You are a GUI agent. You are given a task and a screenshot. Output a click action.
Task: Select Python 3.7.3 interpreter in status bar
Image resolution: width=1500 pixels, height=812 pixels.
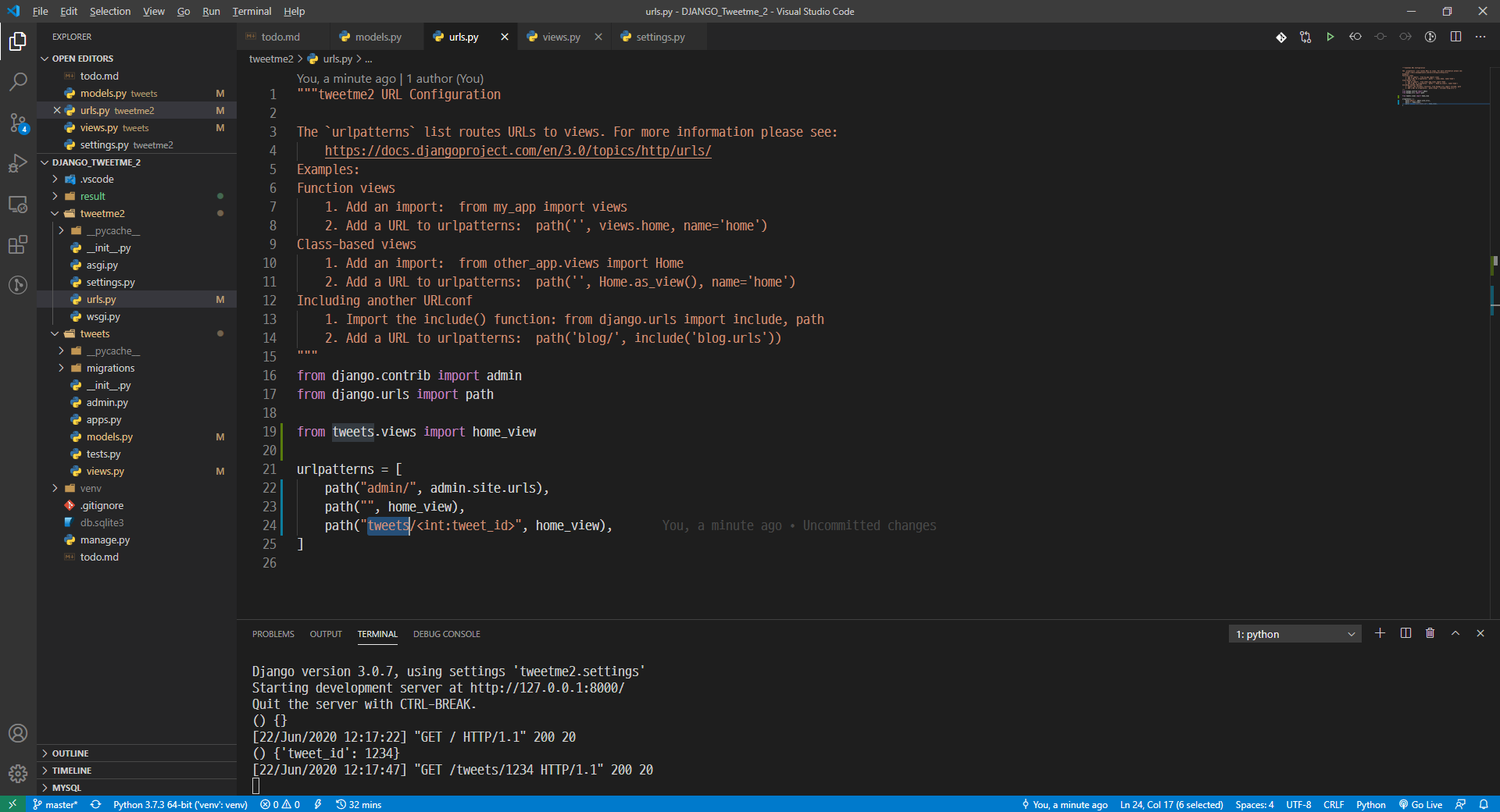pos(180,804)
